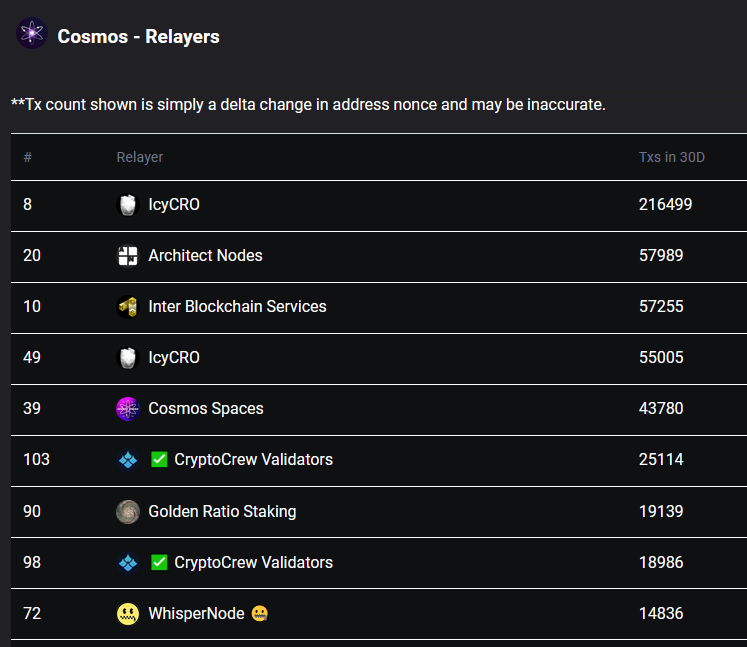The height and width of the screenshot is (647, 747).
Task: Sort by the # column header
Action: 28,157
